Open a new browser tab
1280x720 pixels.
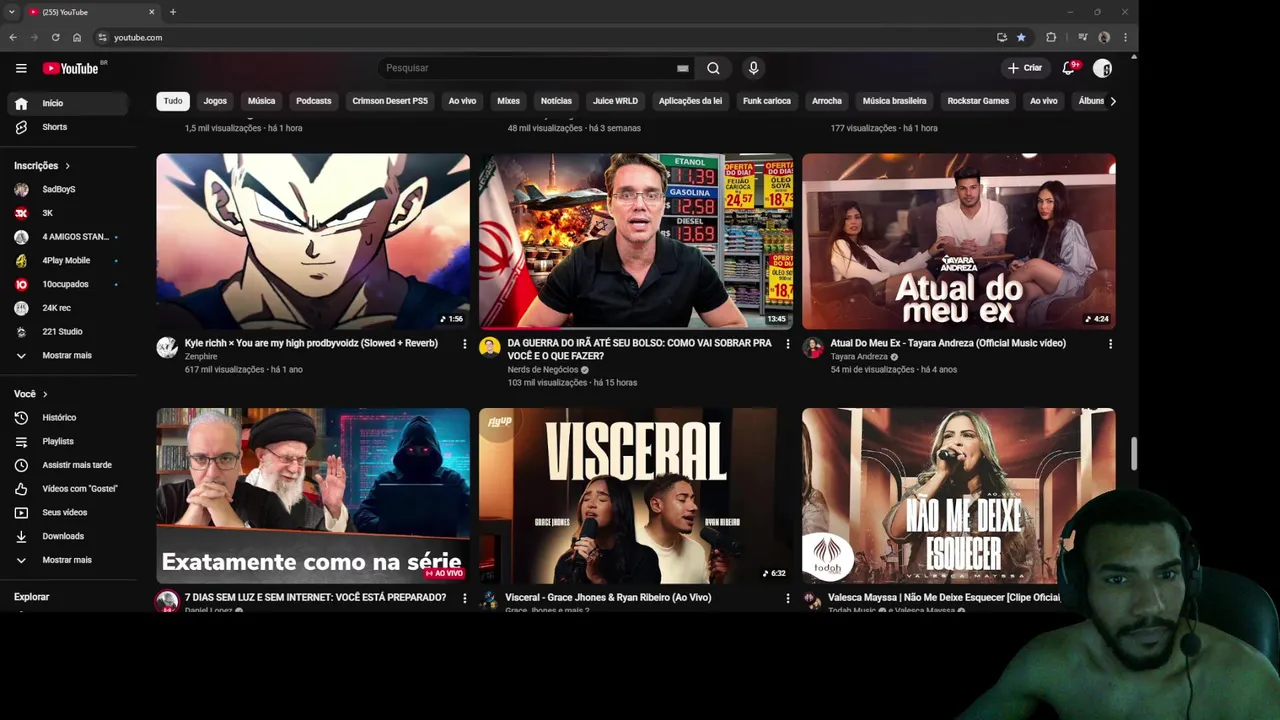pos(173,12)
